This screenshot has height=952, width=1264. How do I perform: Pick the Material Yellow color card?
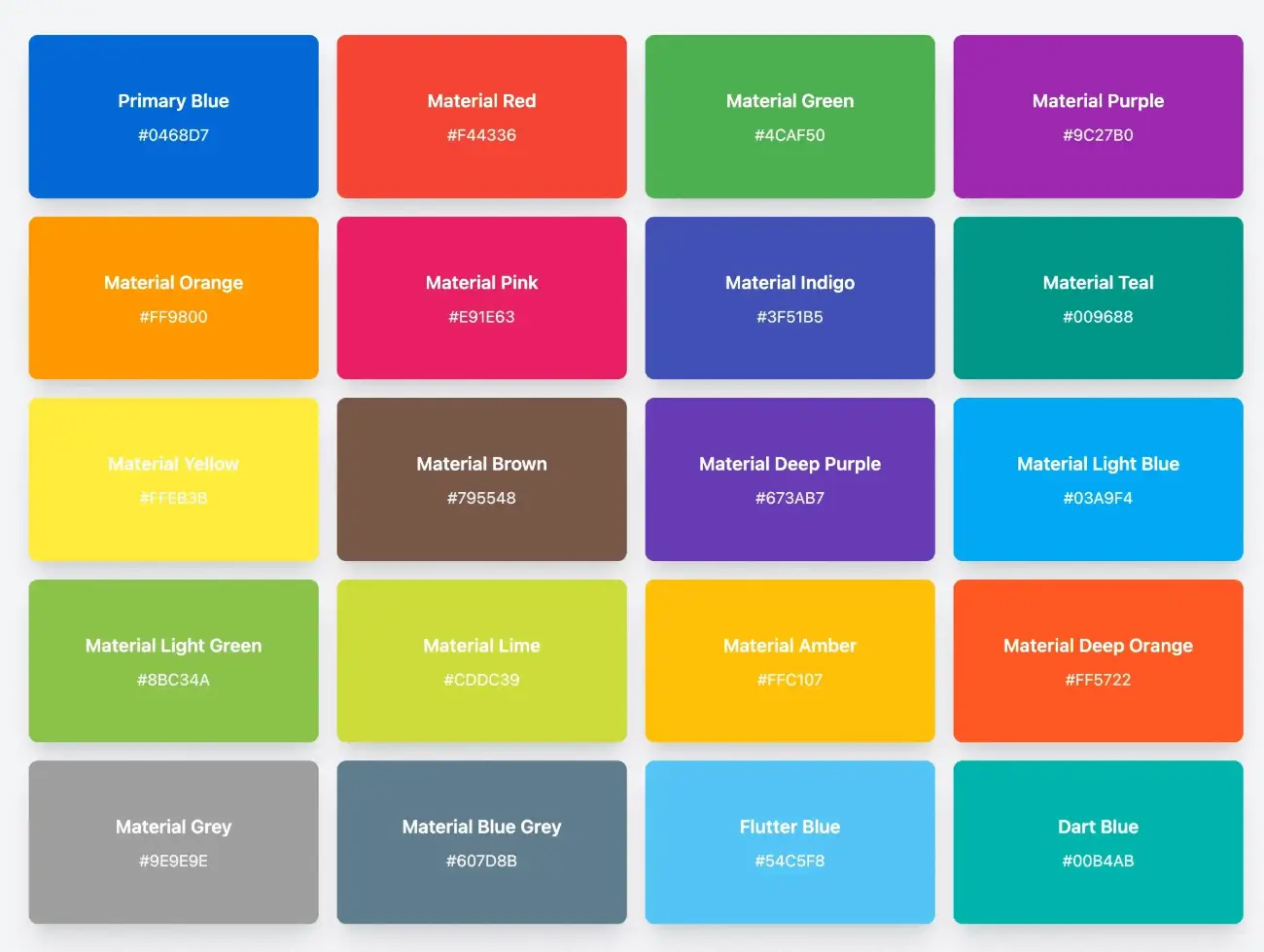click(173, 479)
